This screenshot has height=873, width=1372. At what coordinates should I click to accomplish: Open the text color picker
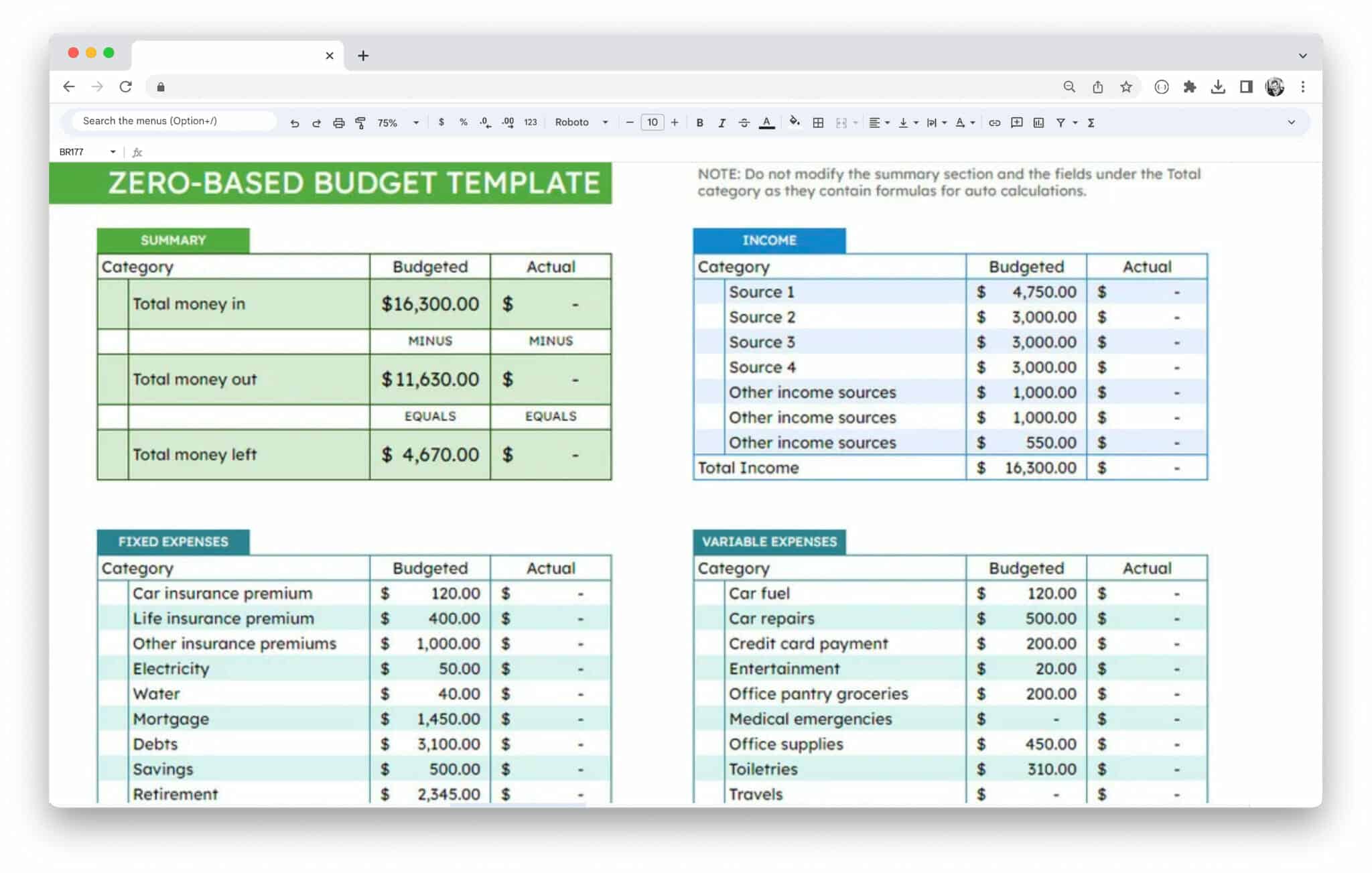click(x=768, y=123)
